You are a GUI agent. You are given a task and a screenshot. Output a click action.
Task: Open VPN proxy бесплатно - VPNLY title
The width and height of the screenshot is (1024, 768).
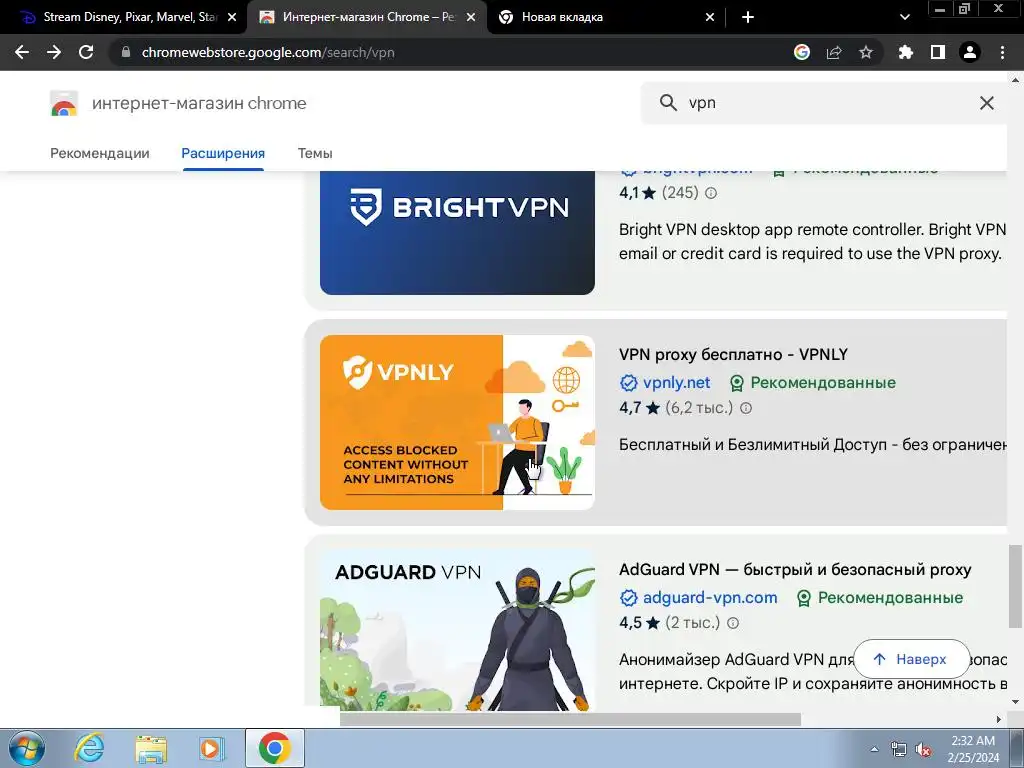pyautogui.click(x=733, y=355)
